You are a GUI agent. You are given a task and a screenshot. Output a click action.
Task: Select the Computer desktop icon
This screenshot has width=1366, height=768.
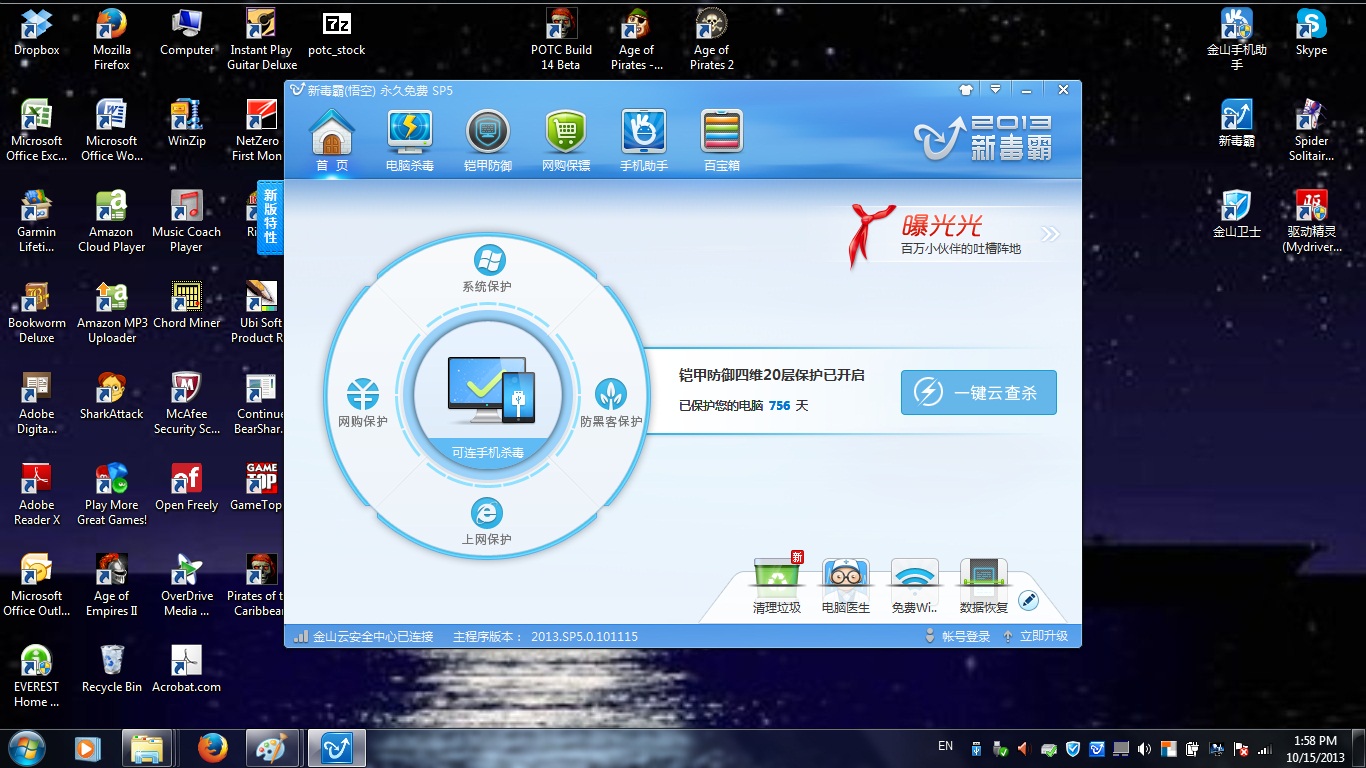(187, 33)
